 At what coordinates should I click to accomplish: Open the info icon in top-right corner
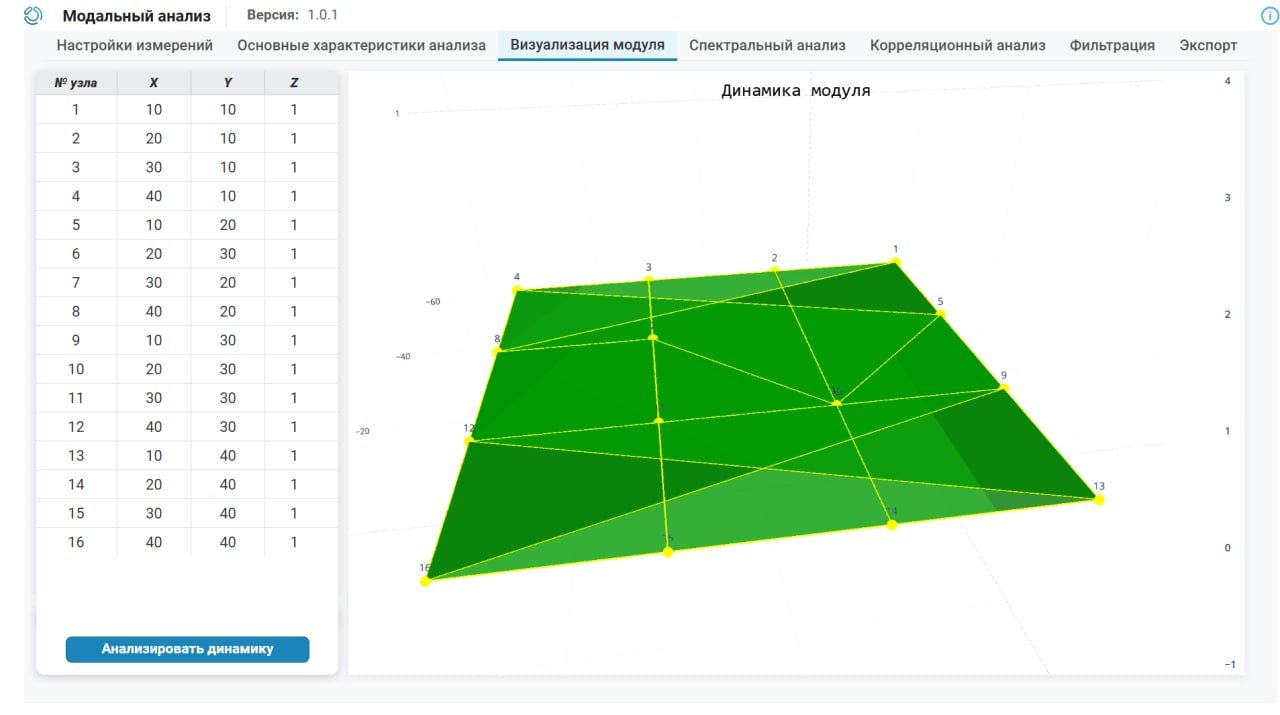(1270, 16)
